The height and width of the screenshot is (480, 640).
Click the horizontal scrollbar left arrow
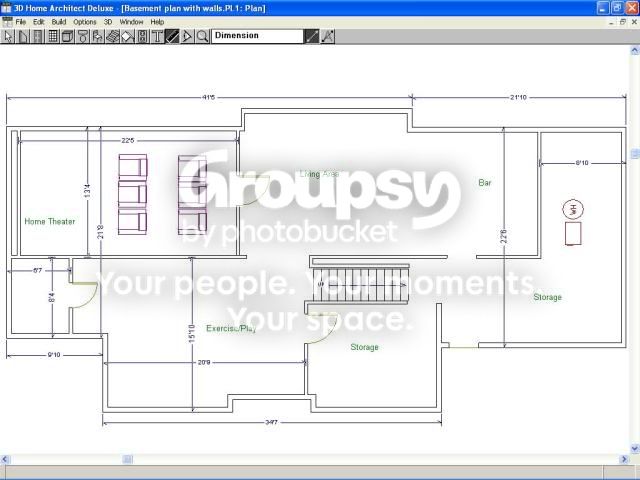[x=5, y=459]
